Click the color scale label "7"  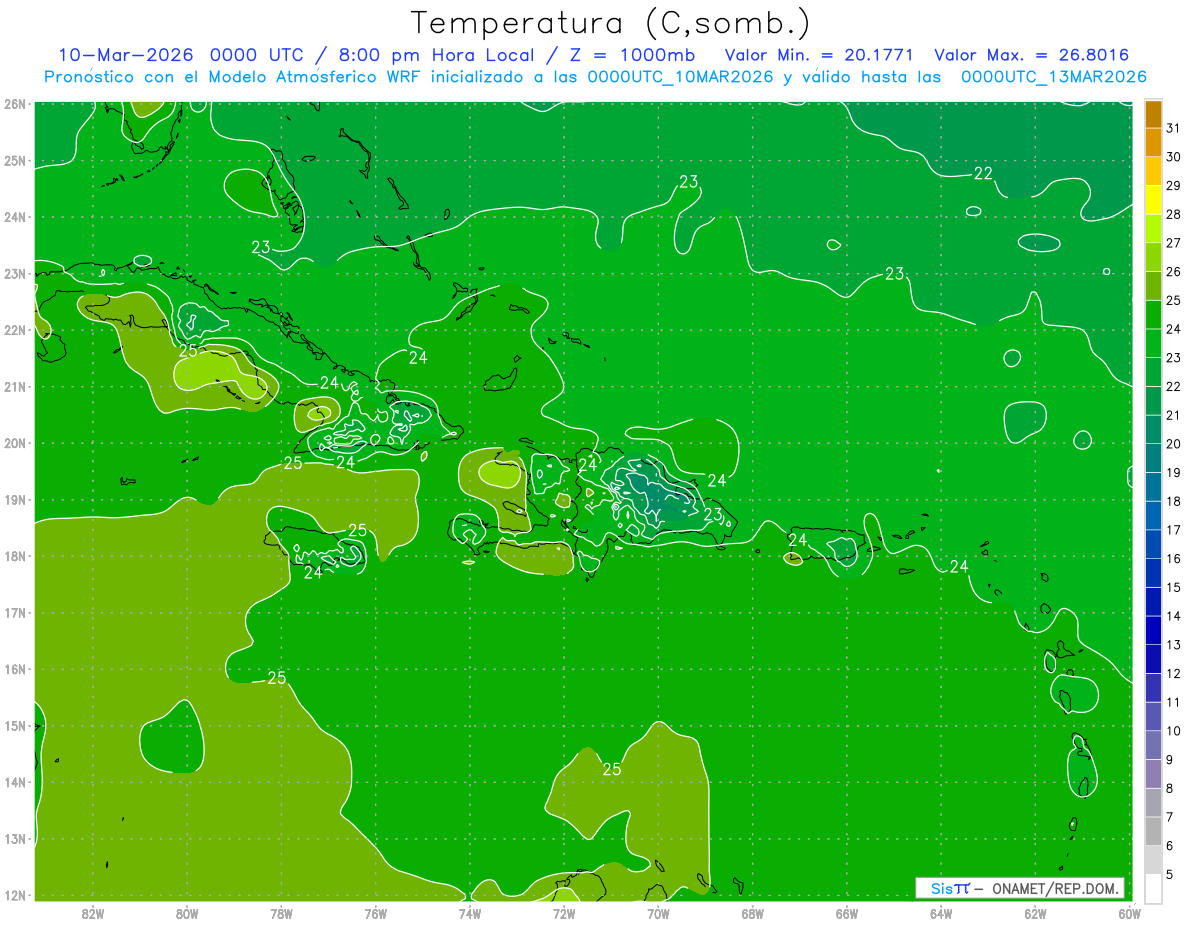[x=1170, y=817]
